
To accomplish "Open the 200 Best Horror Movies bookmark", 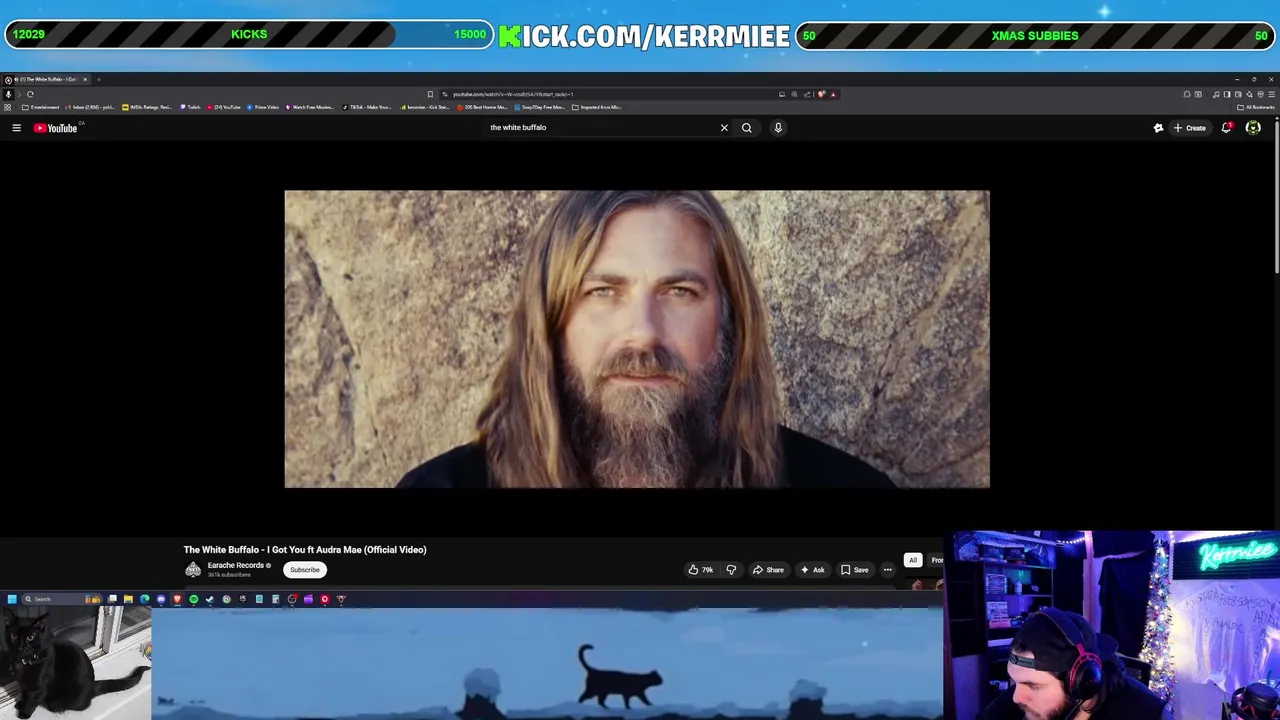I will 482,107.
